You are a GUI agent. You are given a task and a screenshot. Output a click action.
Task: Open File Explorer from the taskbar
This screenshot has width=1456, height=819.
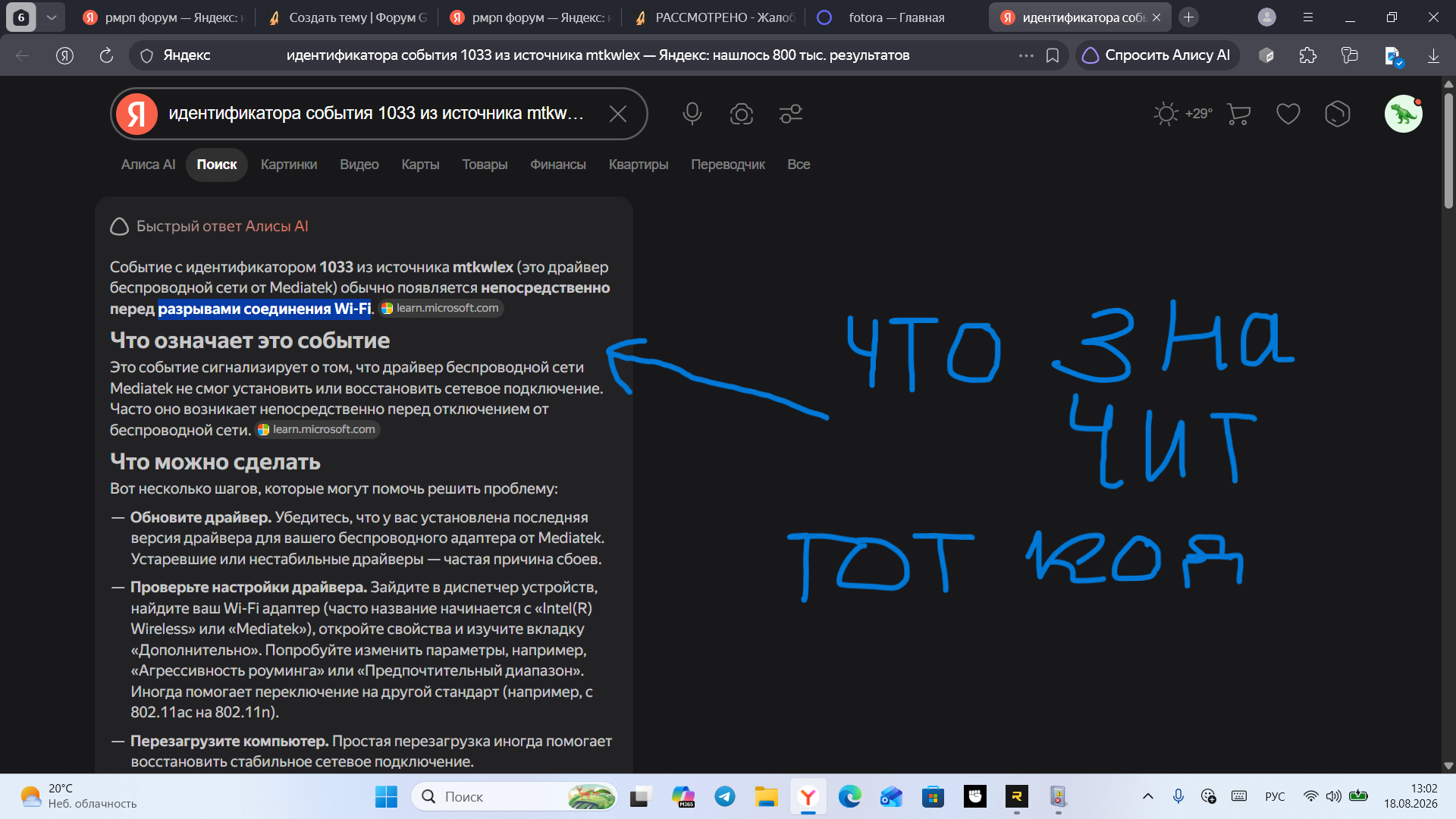766,797
